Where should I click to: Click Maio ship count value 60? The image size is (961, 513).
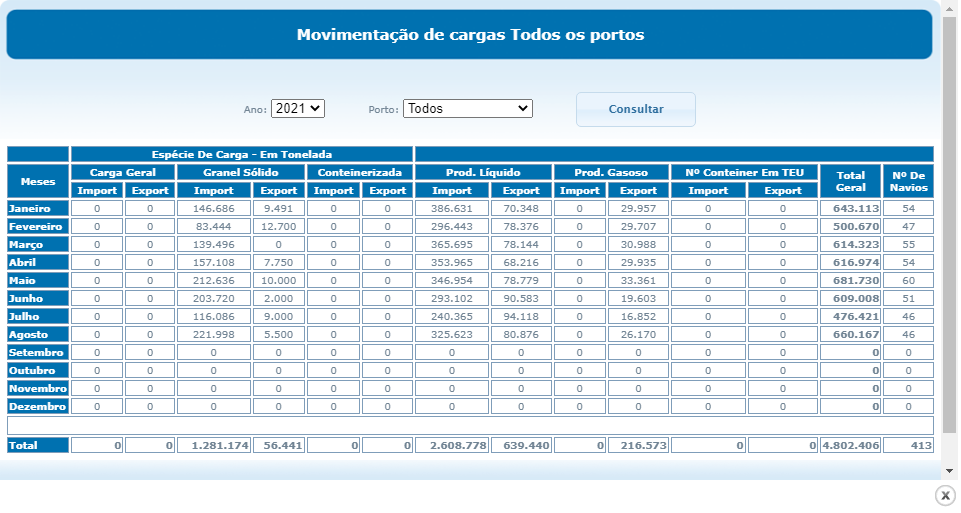(908, 280)
